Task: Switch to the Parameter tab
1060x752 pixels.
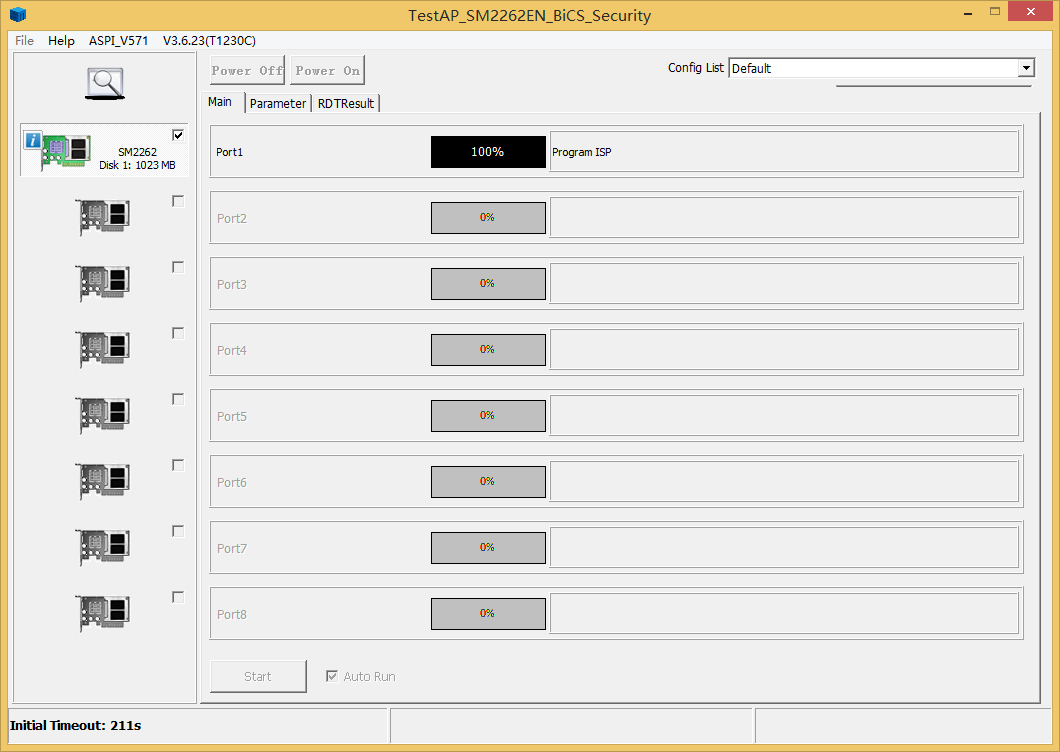Action: (x=278, y=103)
